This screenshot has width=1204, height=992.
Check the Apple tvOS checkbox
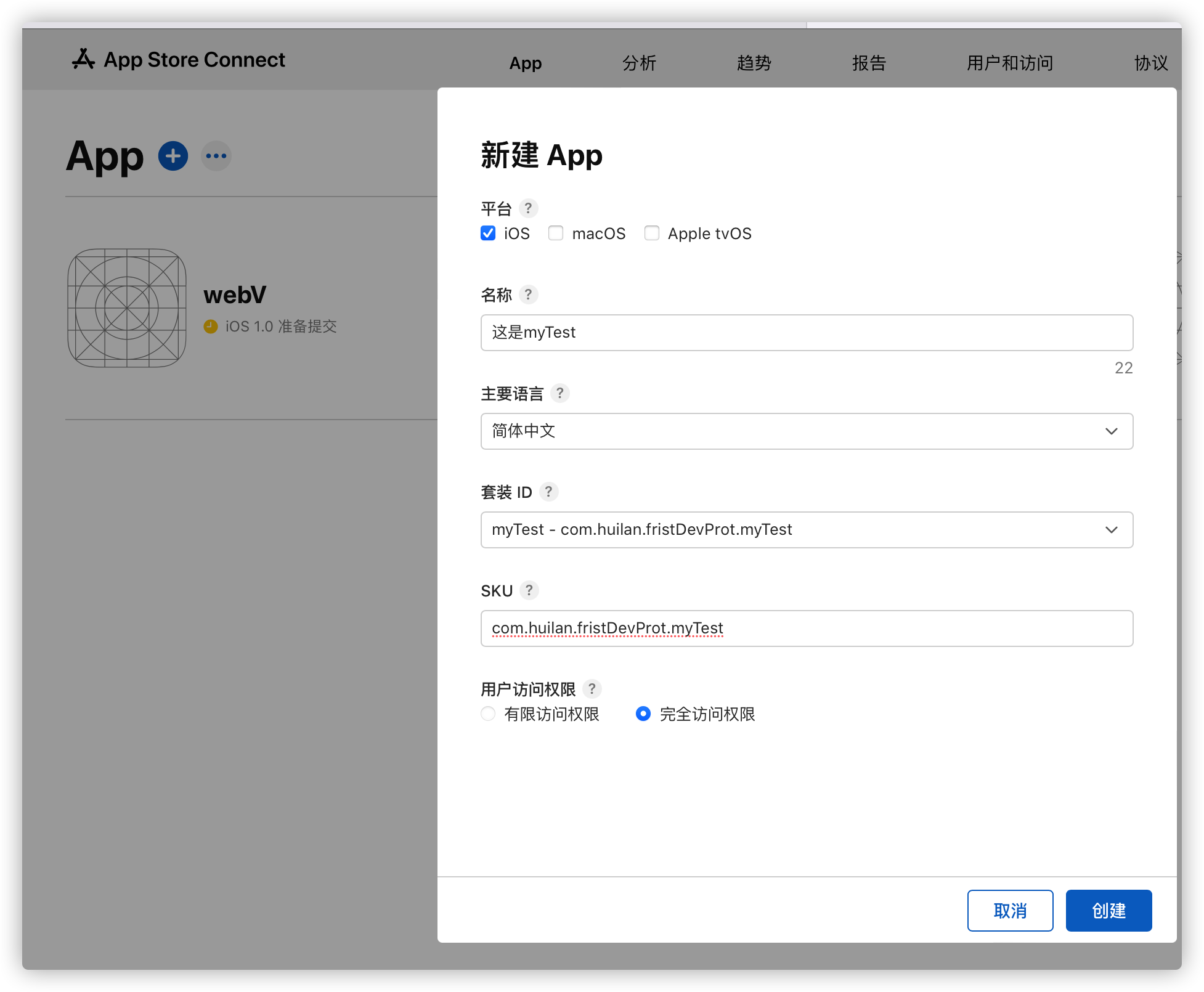click(x=651, y=234)
